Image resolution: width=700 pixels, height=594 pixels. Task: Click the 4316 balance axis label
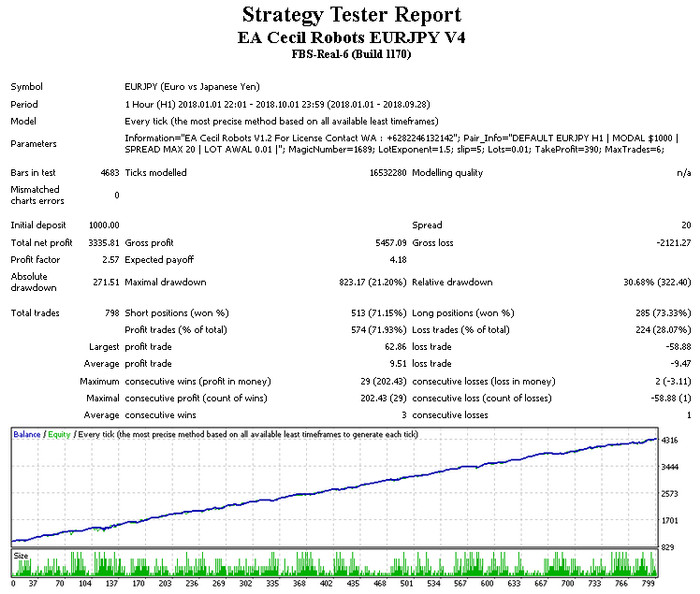(x=670, y=440)
